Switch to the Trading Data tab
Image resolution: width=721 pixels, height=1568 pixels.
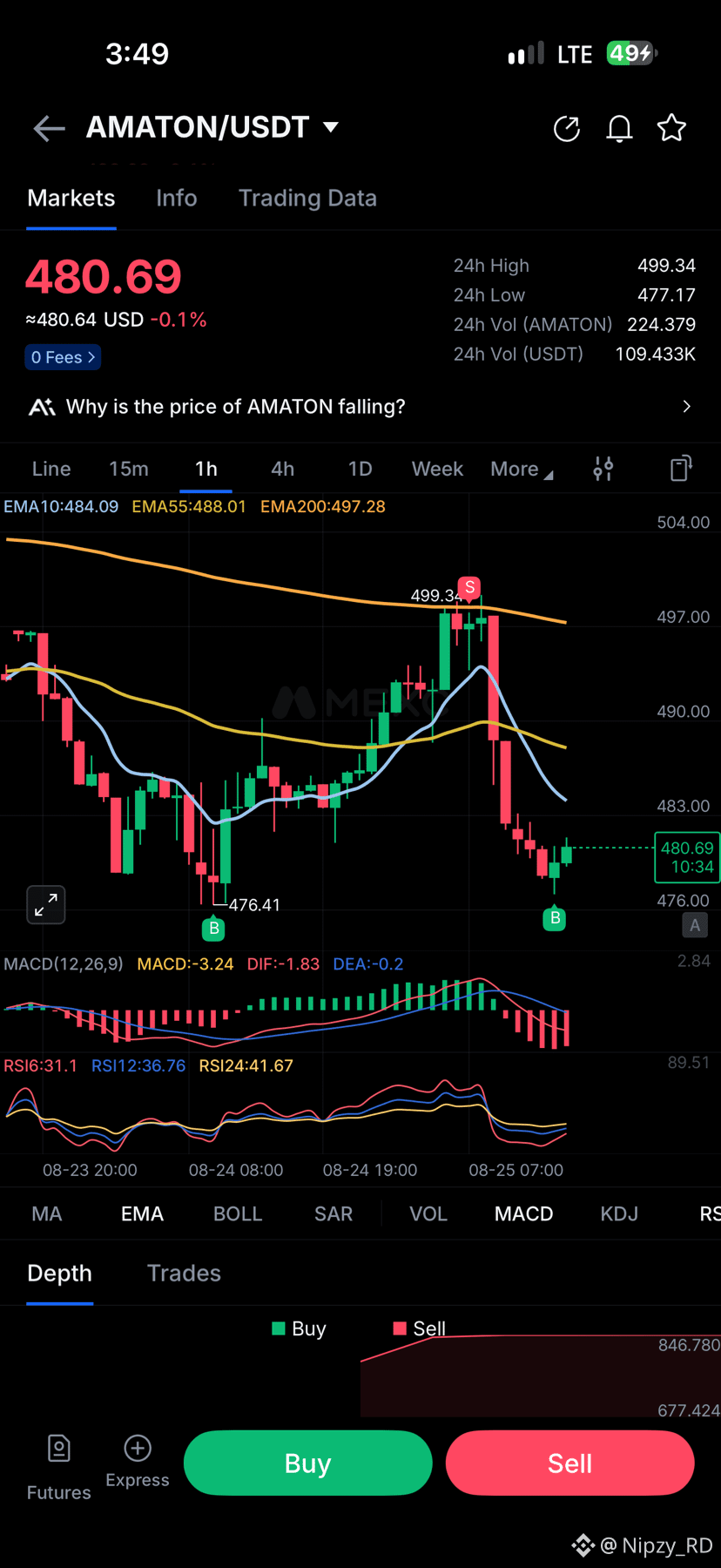pos(307,198)
